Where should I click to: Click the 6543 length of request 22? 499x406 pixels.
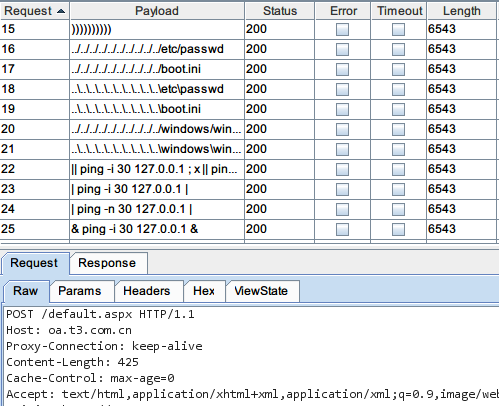point(462,169)
